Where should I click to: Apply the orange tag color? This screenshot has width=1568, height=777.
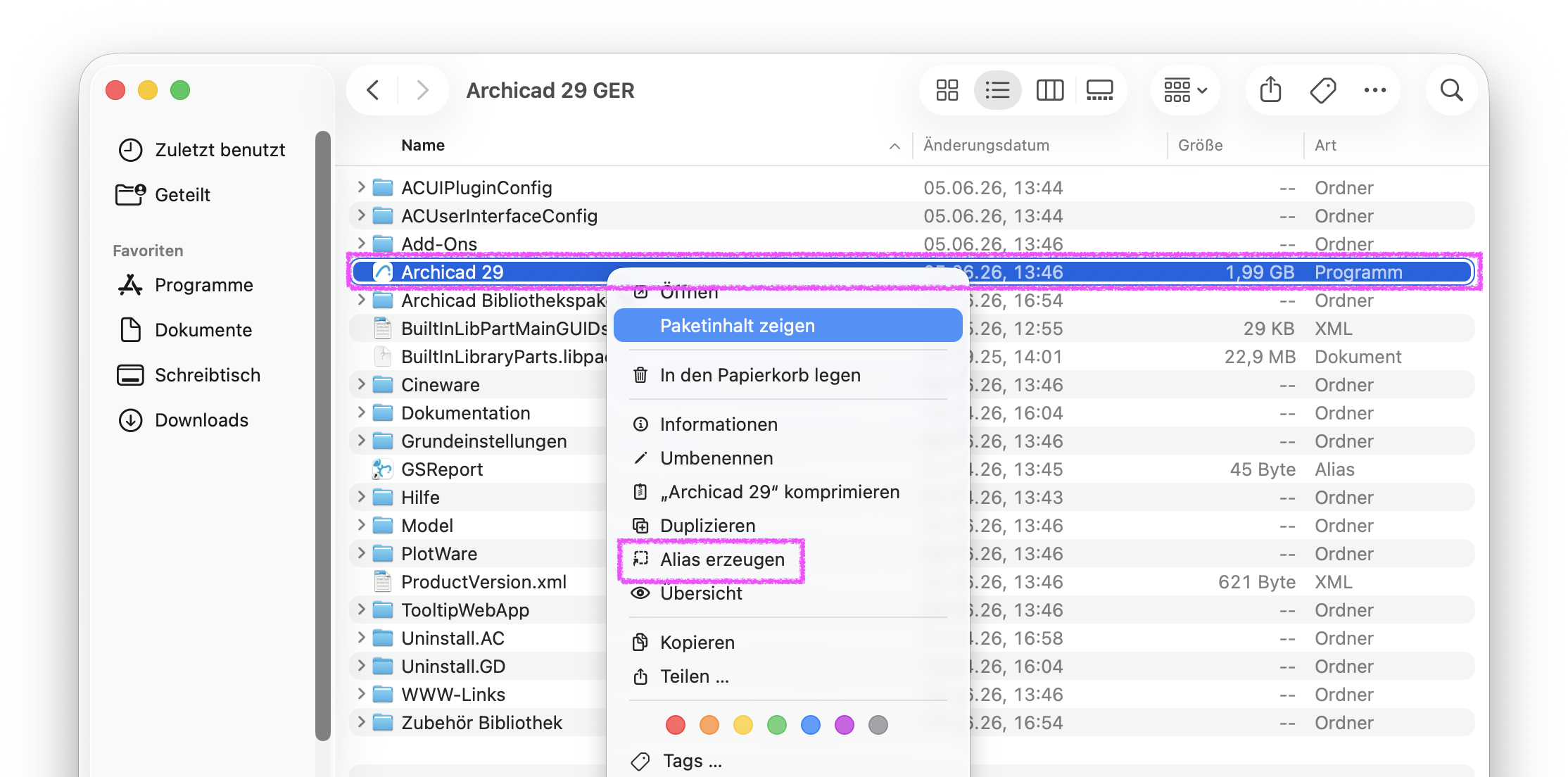pyautogui.click(x=709, y=725)
